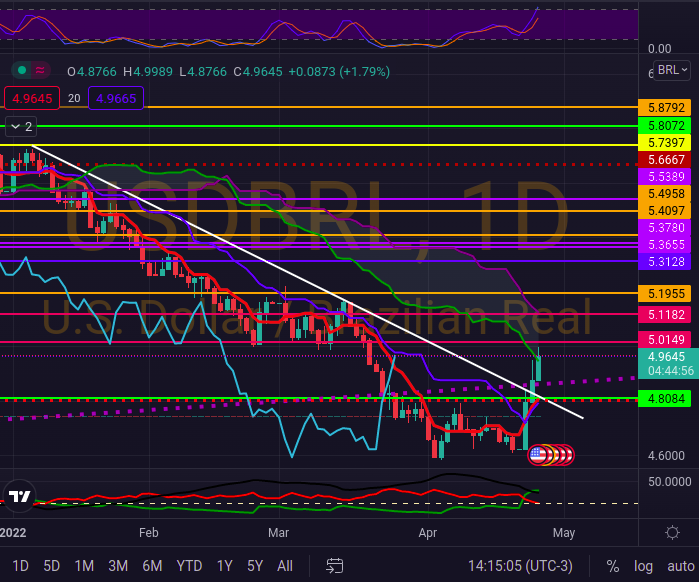
Task: Select the 1D time range
Action: (x=20, y=566)
